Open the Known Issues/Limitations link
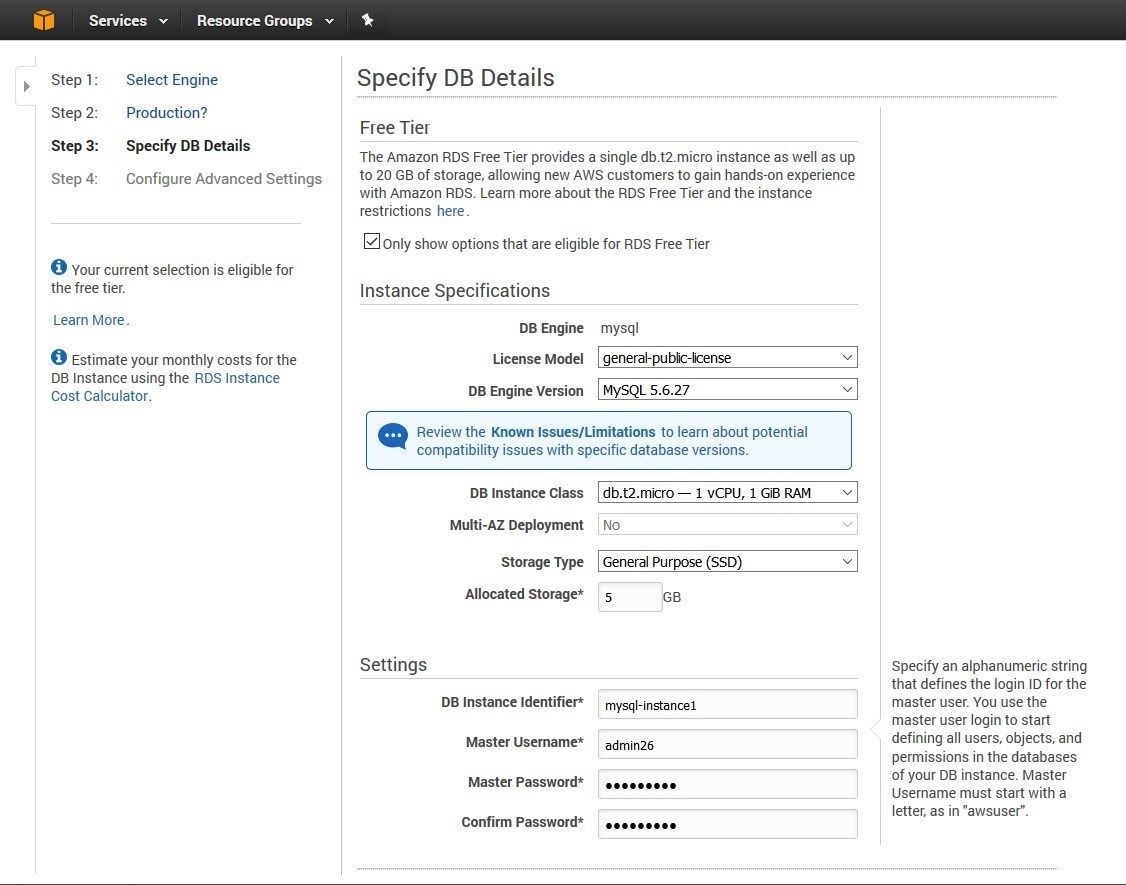 pyautogui.click(x=573, y=432)
